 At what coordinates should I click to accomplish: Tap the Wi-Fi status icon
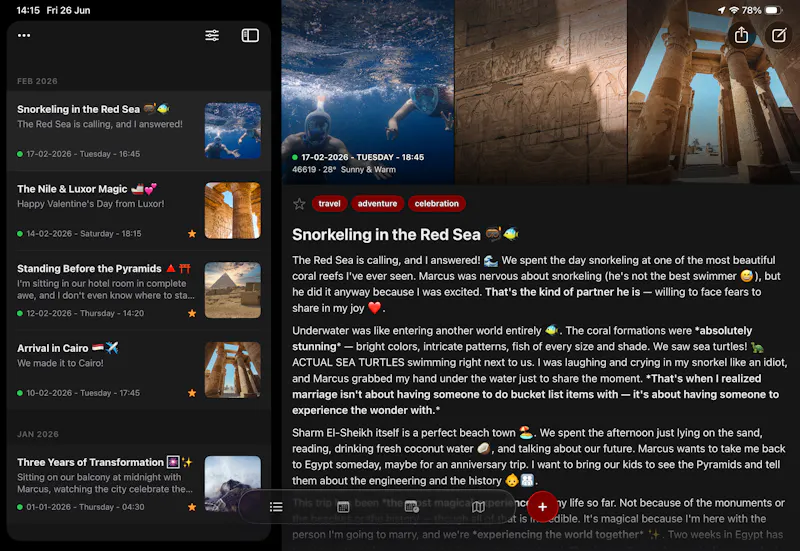[734, 10]
